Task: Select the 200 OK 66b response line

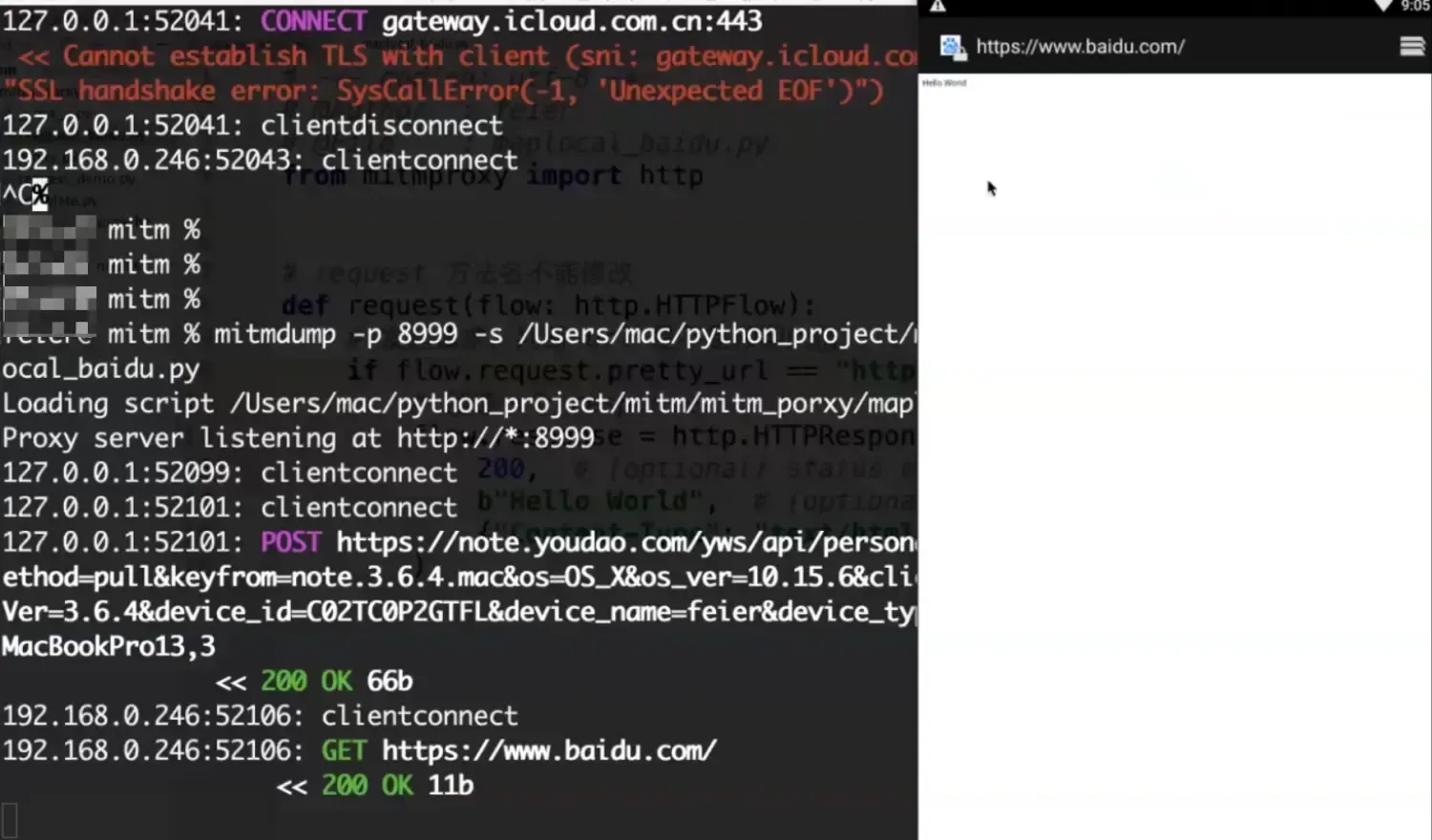Action: 315,681
